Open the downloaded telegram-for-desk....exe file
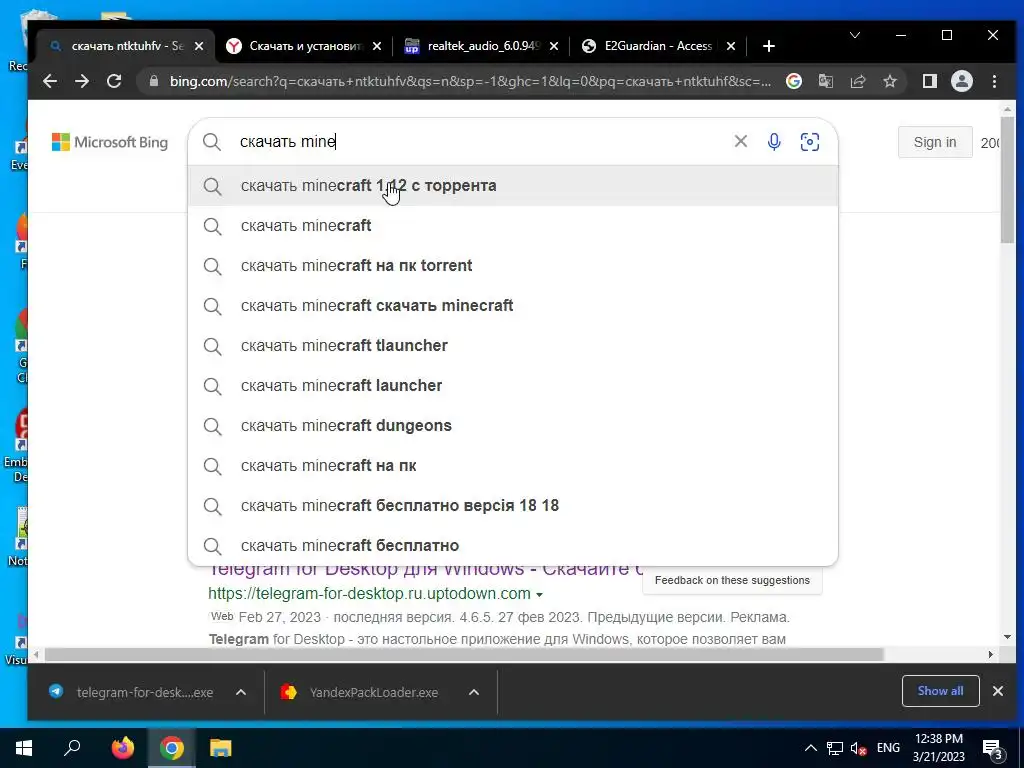 pyautogui.click(x=132, y=692)
